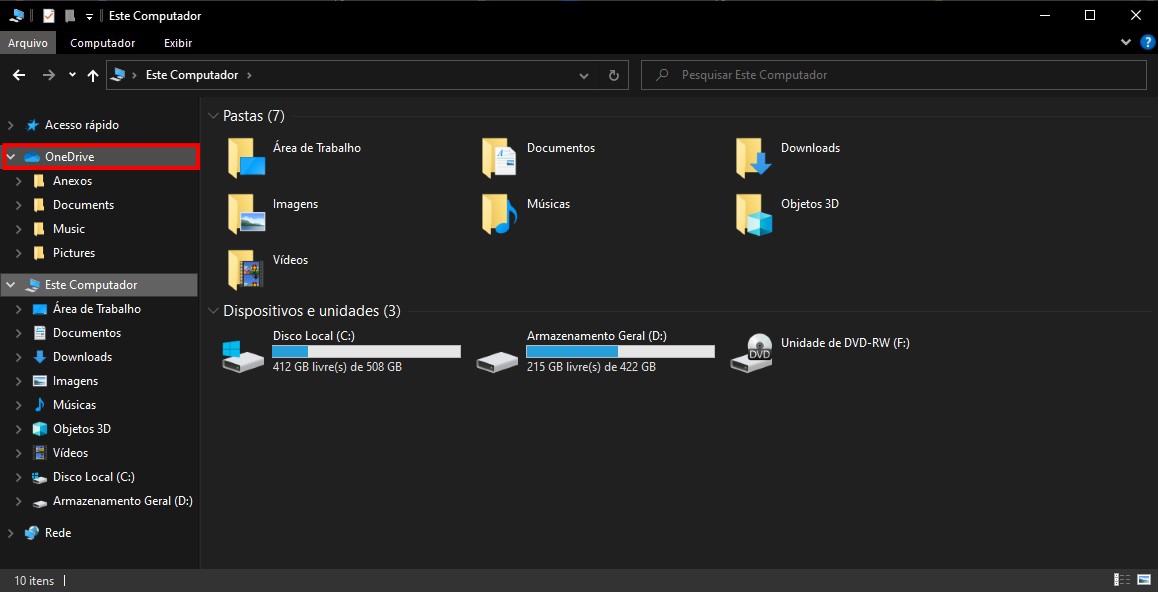Go up one level with the Up arrow

coord(92,75)
